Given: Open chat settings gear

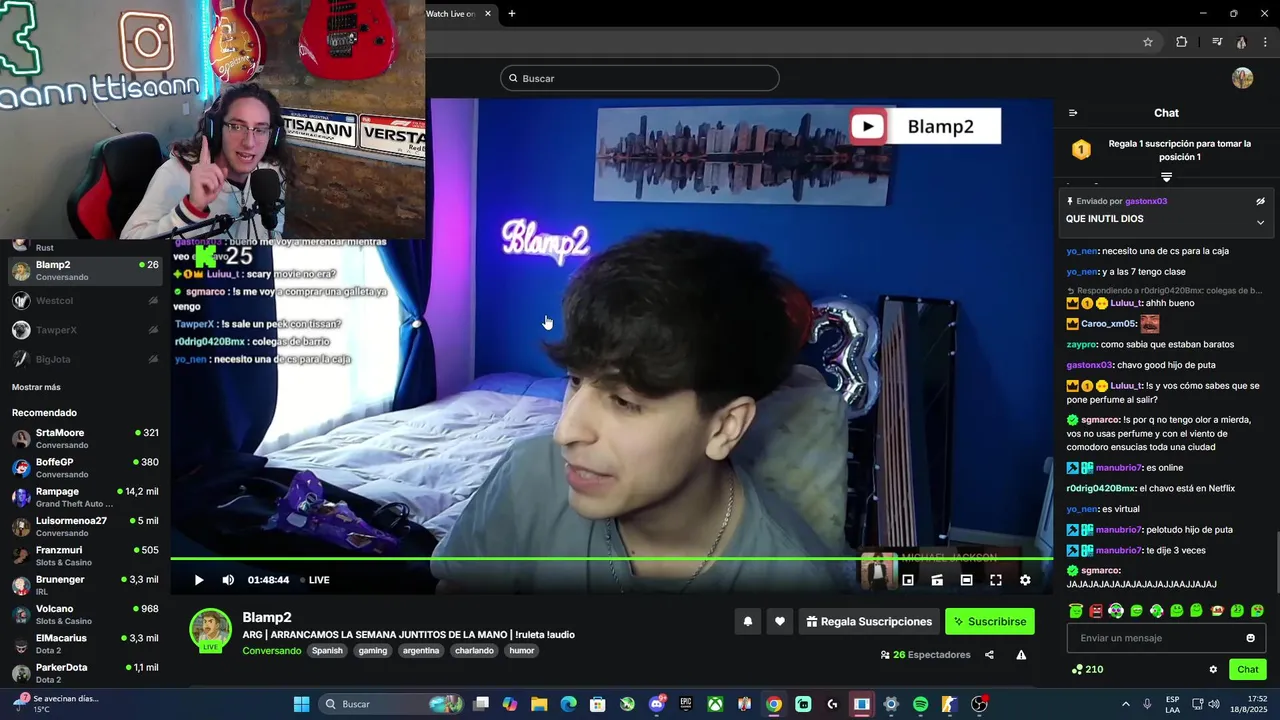Looking at the screenshot, I should pyautogui.click(x=1213, y=669).
